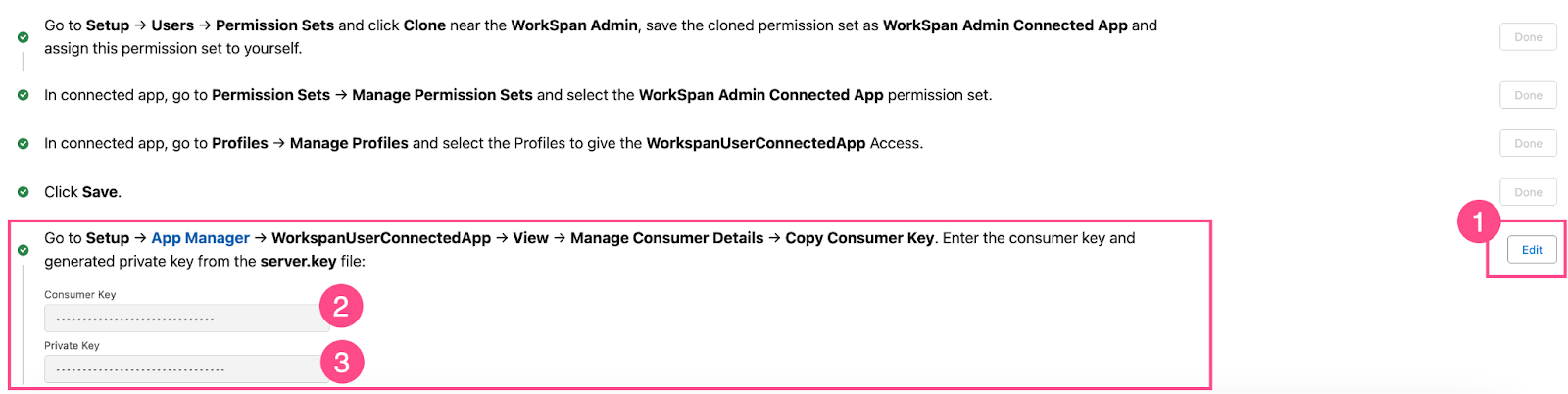The height and width of the screenshot is (394, 1568).
Task: Click the green check beside the Clone WorkSpan Admin step
Action: coord(23,37)
